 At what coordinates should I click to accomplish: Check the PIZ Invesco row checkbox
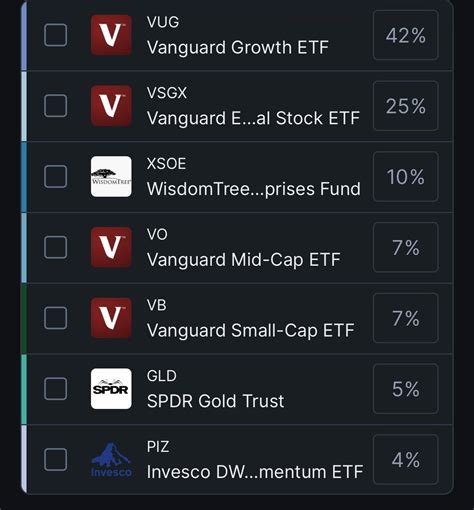pyautogui.click(x=55, y=460)
